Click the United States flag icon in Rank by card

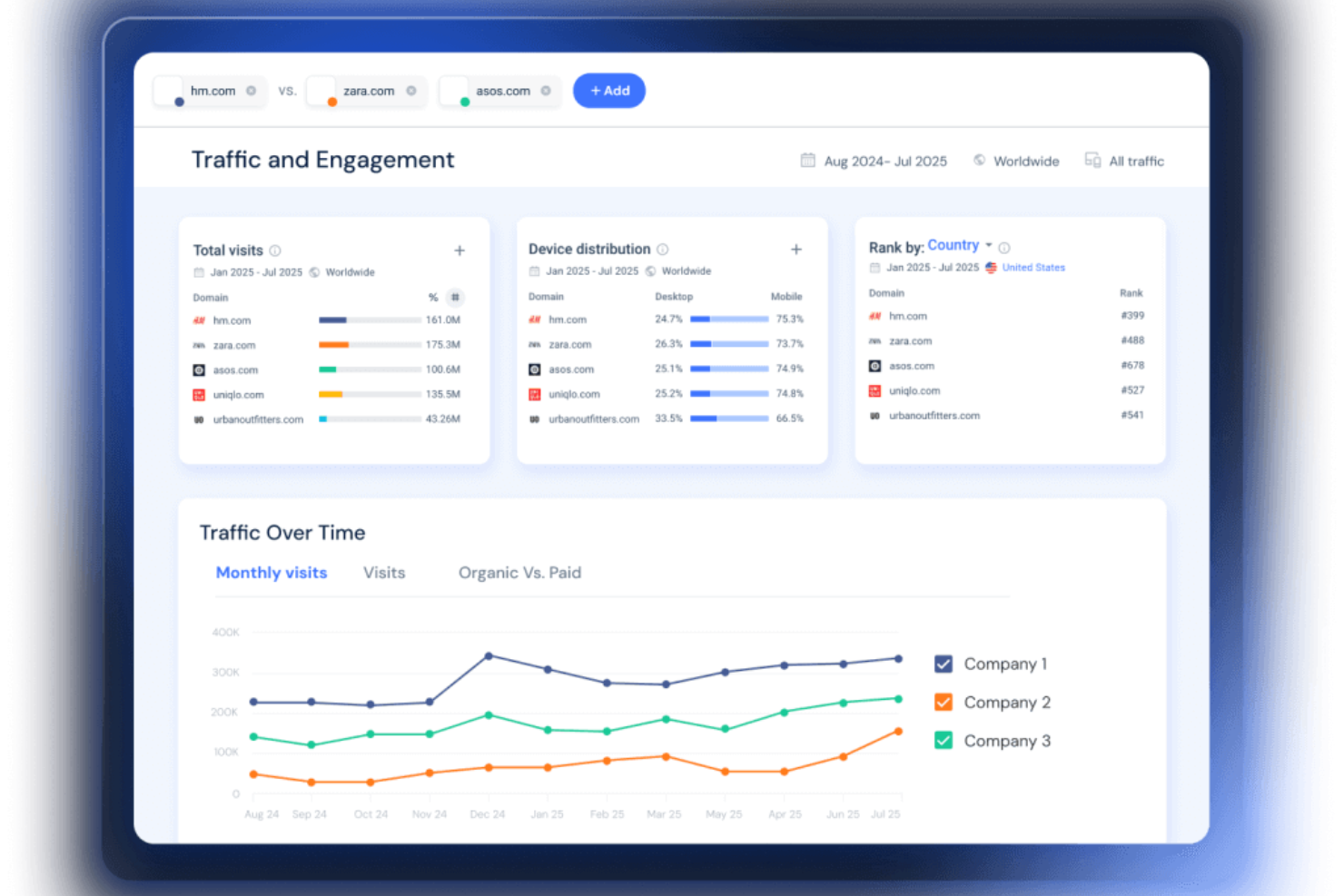[x=989, y=268]
